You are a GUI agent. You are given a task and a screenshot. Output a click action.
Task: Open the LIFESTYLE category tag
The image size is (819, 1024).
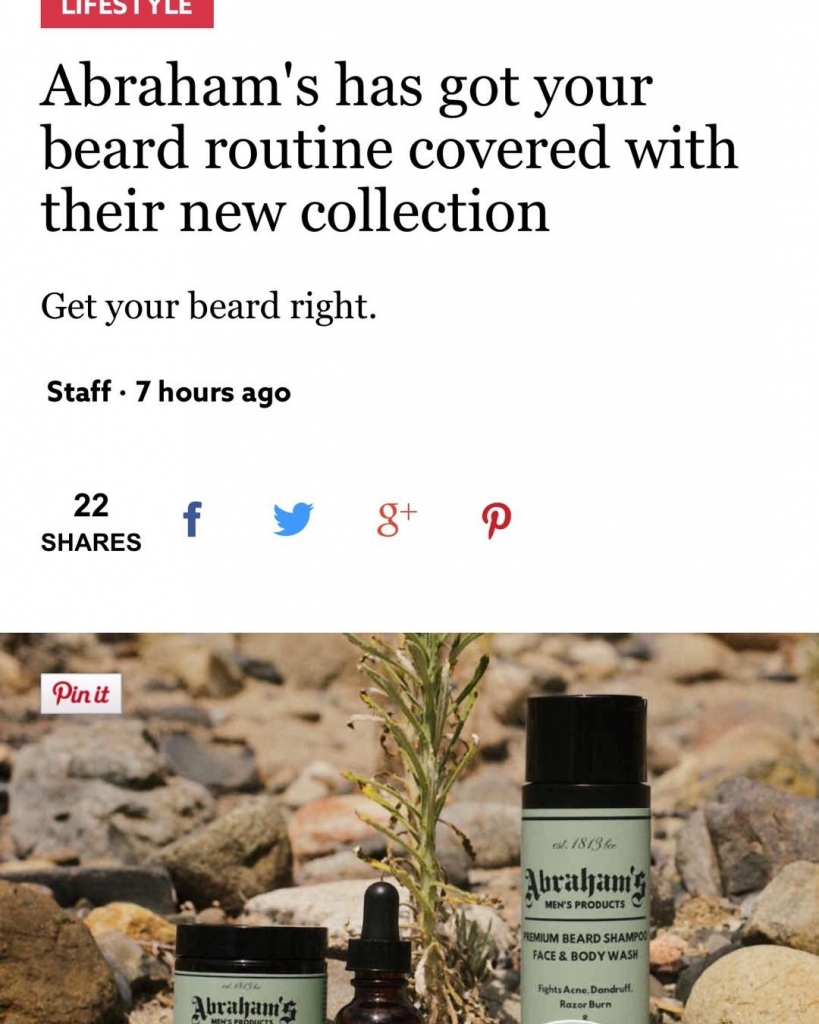click(127, 11)
